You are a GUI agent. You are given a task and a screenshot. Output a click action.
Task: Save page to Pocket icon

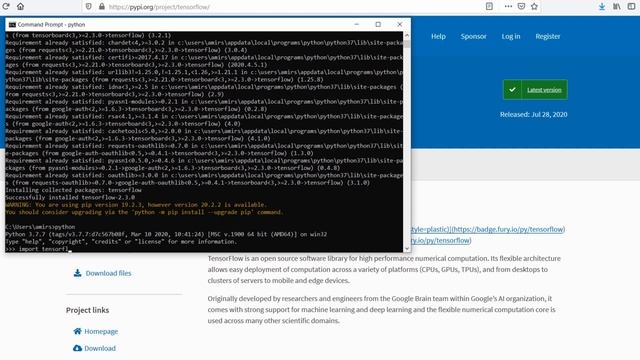click(x=521, y=7)
